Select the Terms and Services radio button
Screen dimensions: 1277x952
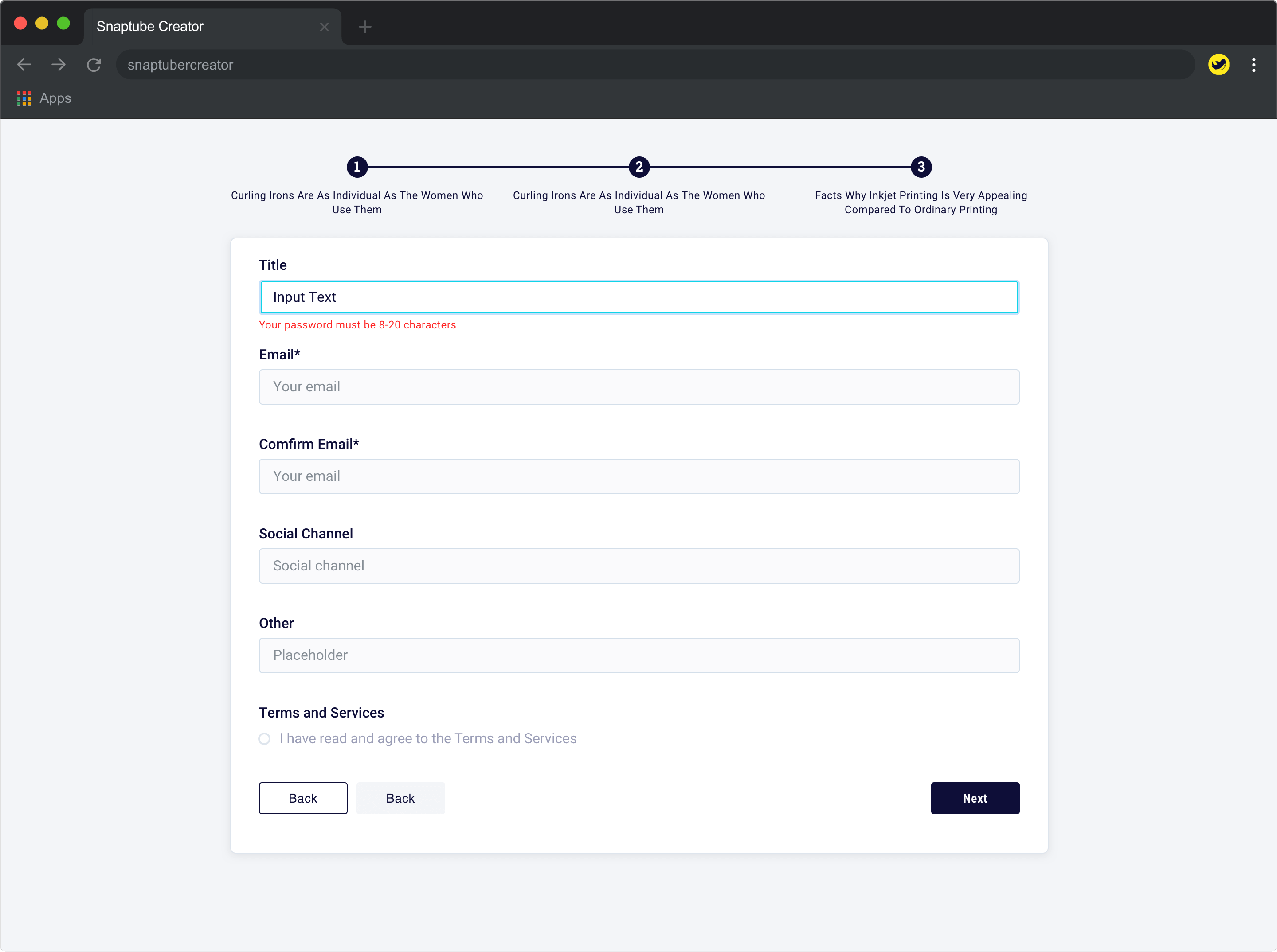265,739
